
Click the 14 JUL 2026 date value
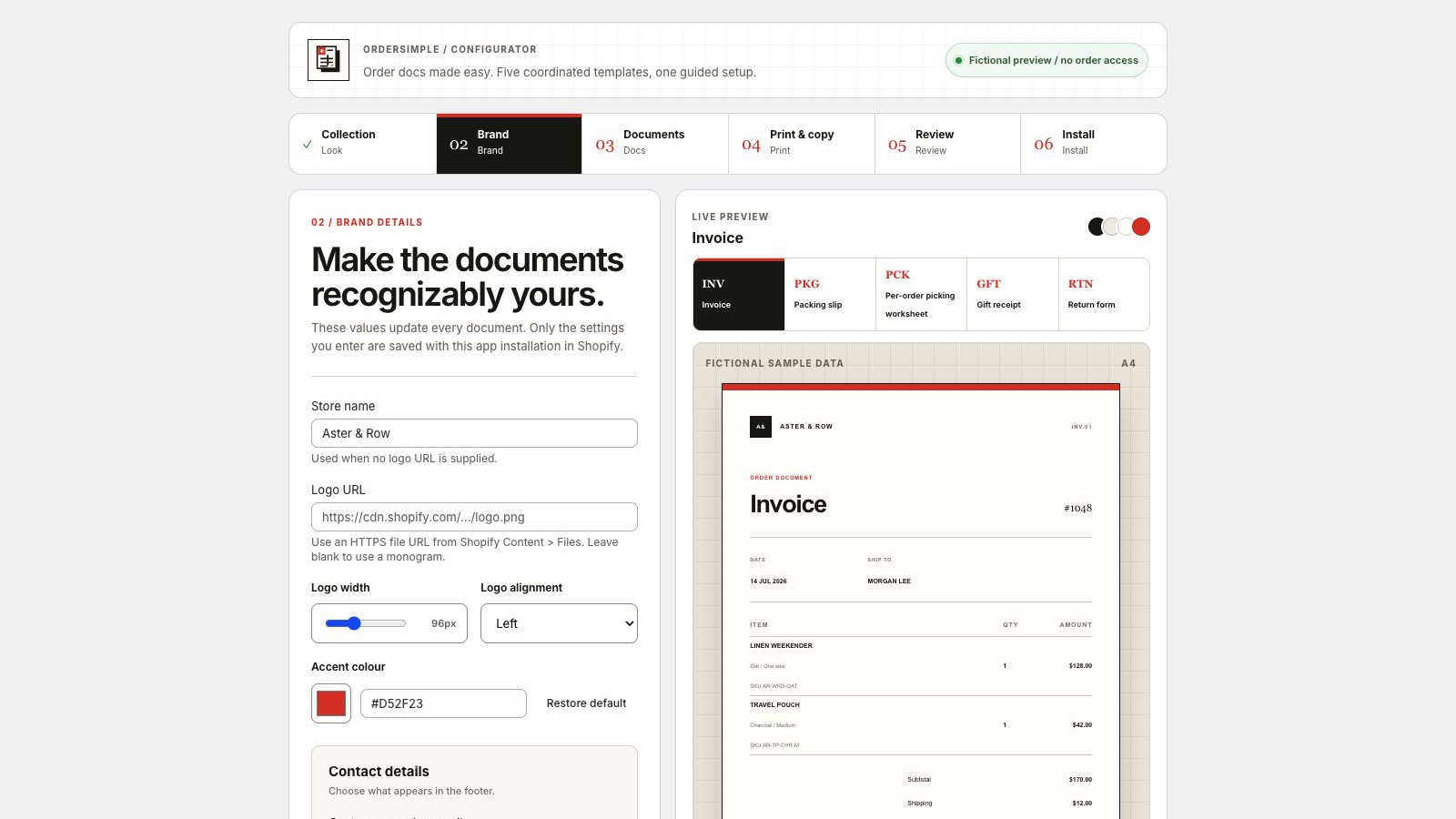coord(768,581)
